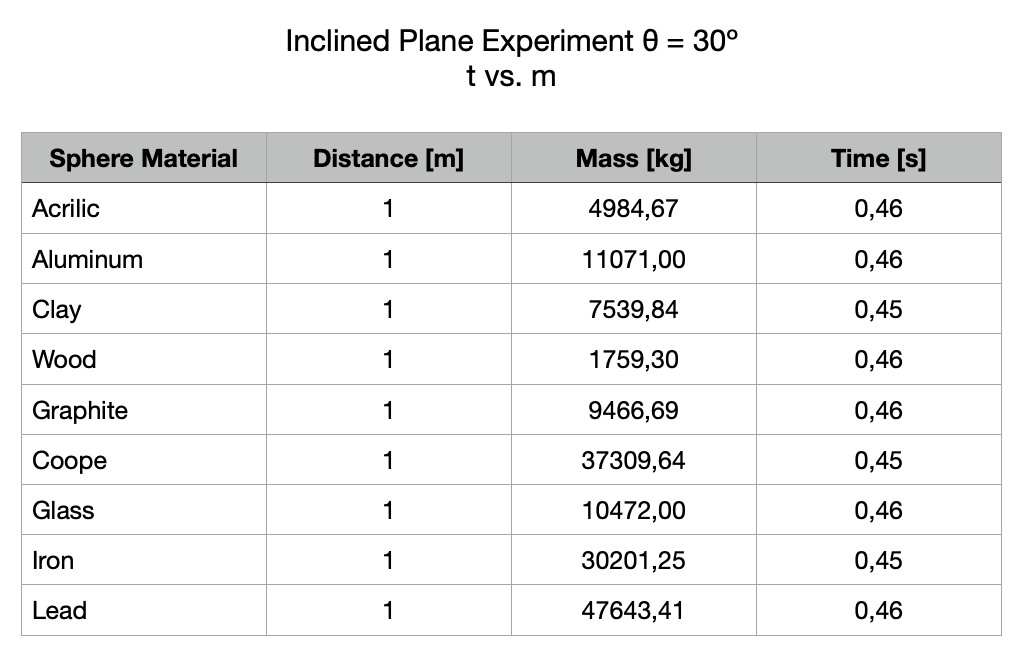The width and height of the screenshot is (1022, 648).
Task: Select the mass cell showing 4984,67
Action: coord(633,209)
